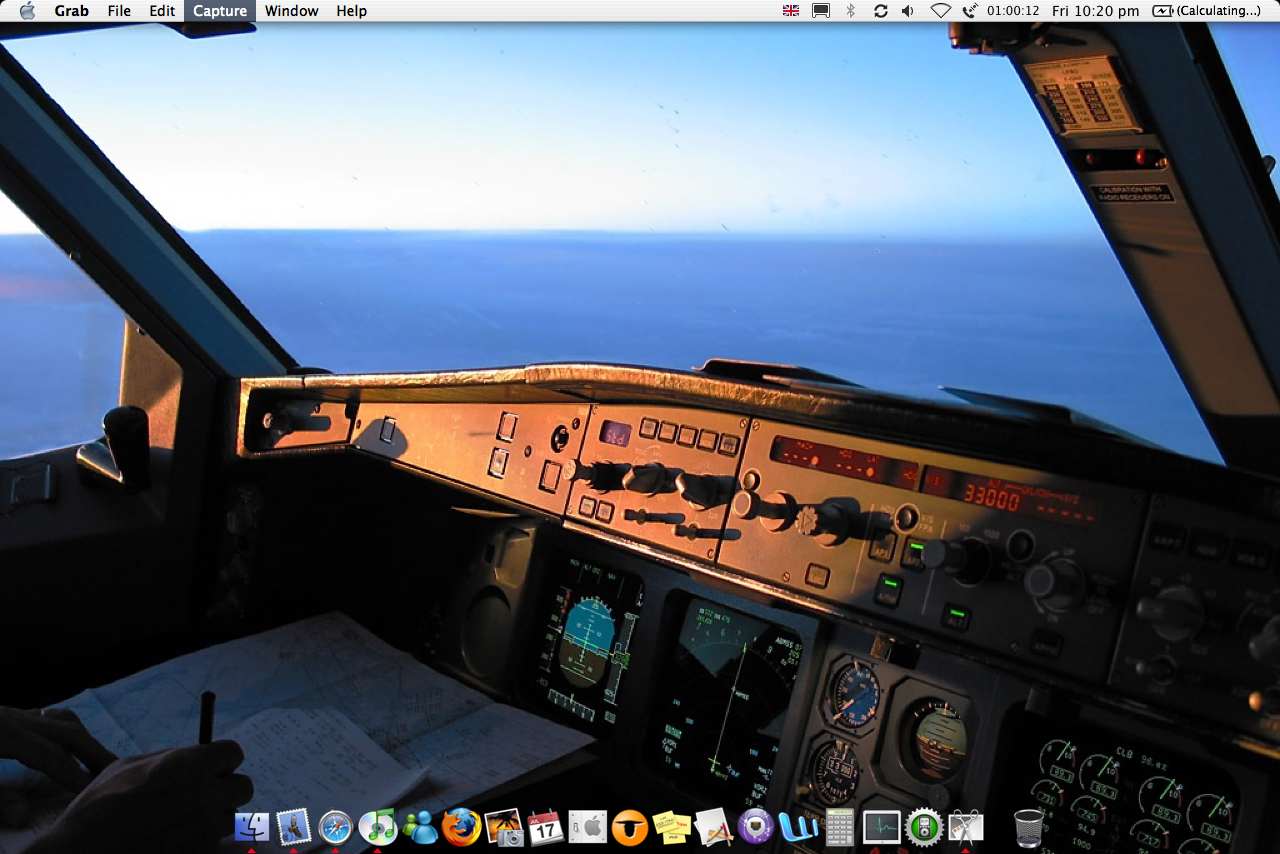
Task: Click the highlighted Capture menu
Action: (x=220, y=11)
